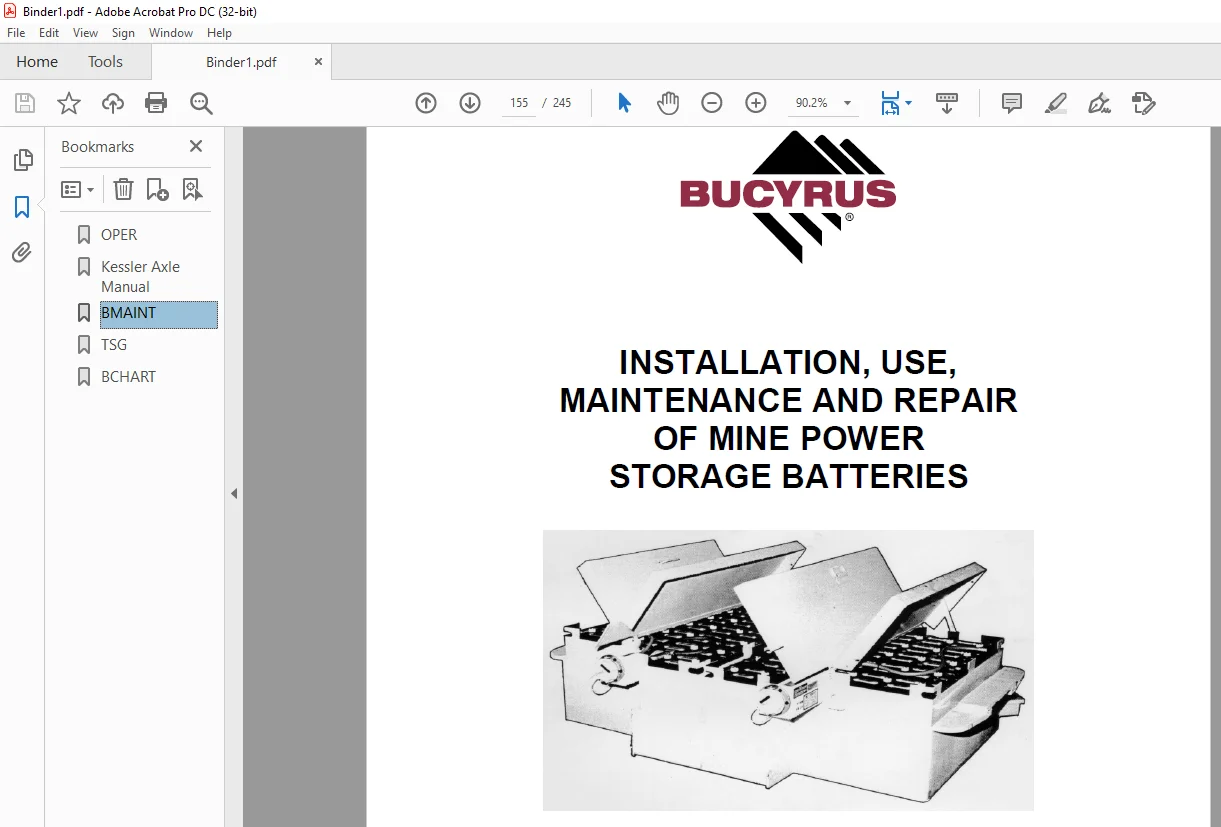
Task: Open the BCHART bookmark
Action: point(129,377)
